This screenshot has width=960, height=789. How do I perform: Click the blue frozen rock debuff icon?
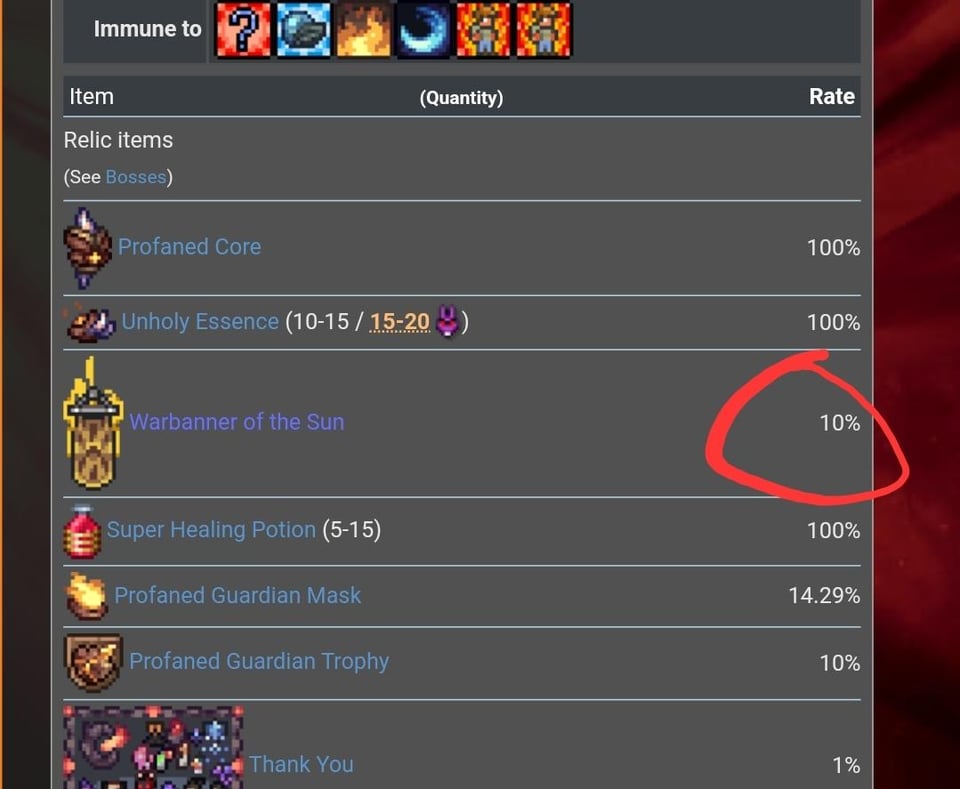(x=303, y=30)
